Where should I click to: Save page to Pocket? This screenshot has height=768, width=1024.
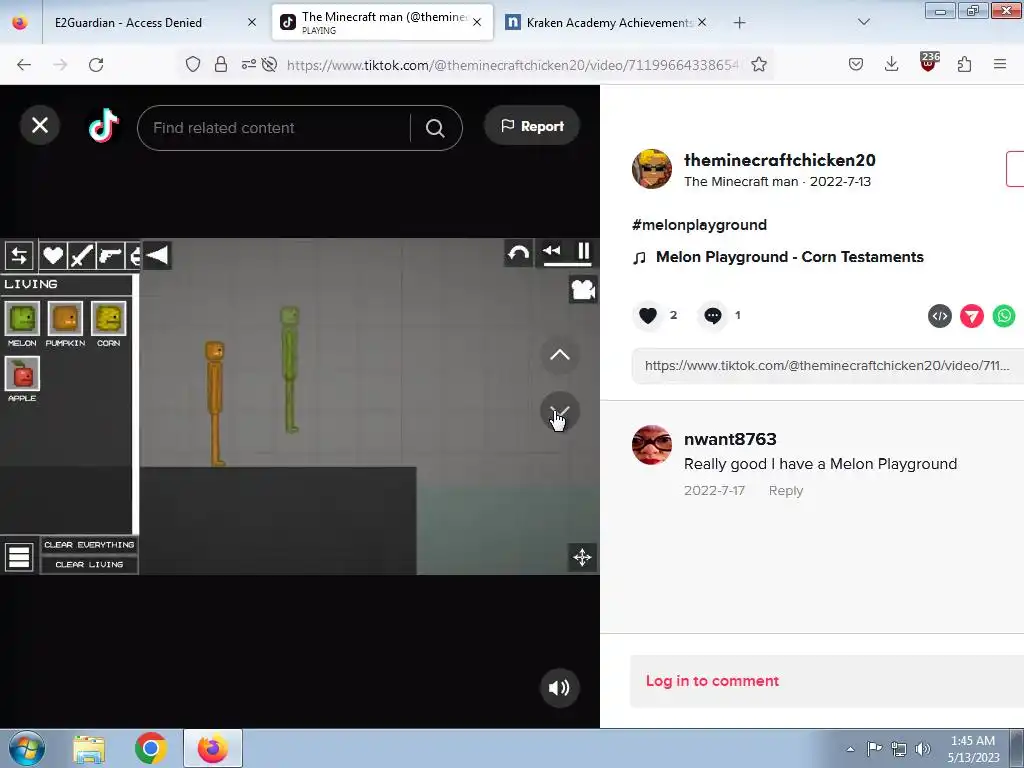[x=856, y=64]
